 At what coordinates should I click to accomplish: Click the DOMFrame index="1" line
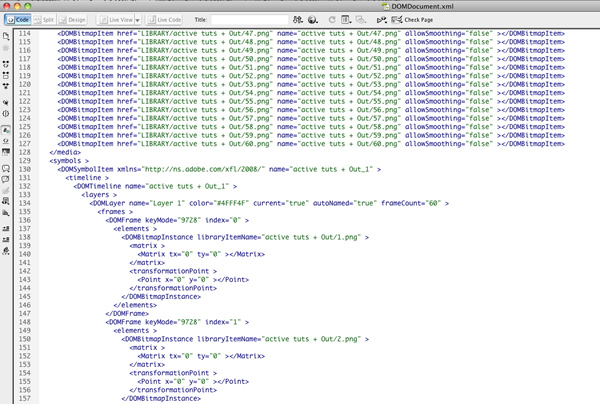178,322
